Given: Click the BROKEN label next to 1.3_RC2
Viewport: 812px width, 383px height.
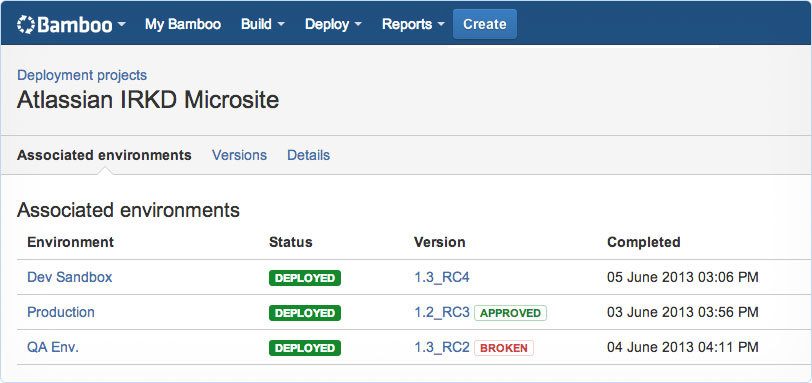Looking at the screenshot, I should (504, 348).
